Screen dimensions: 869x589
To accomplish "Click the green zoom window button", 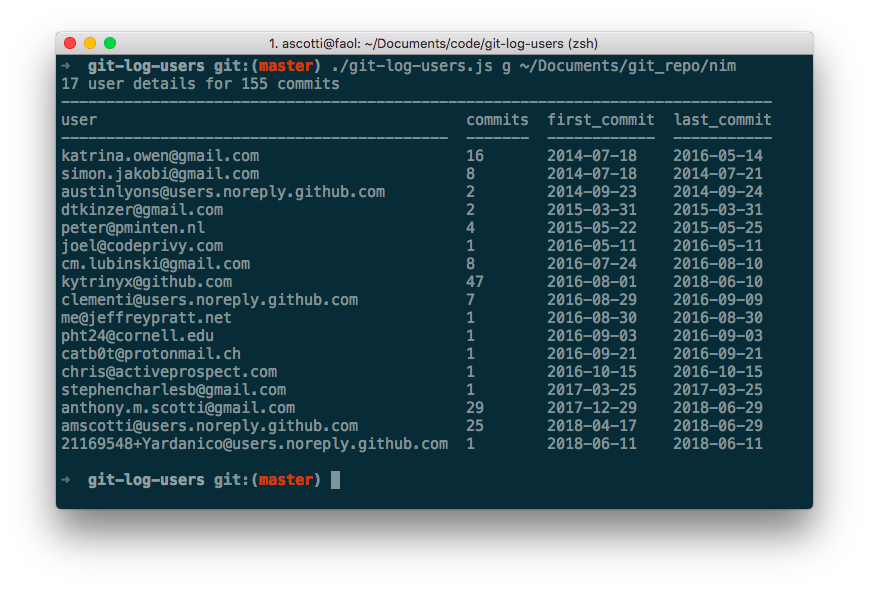I will (110, 43).
